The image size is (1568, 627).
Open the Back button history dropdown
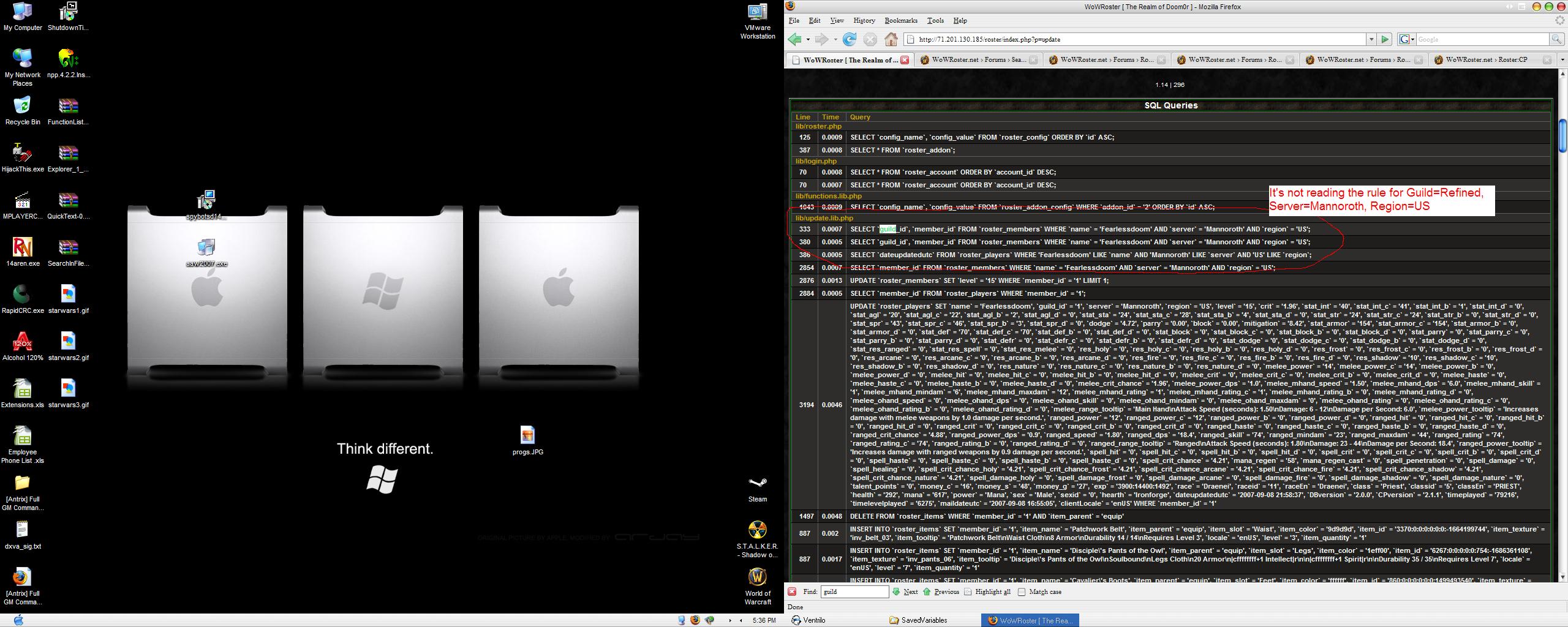pos(808,39)
